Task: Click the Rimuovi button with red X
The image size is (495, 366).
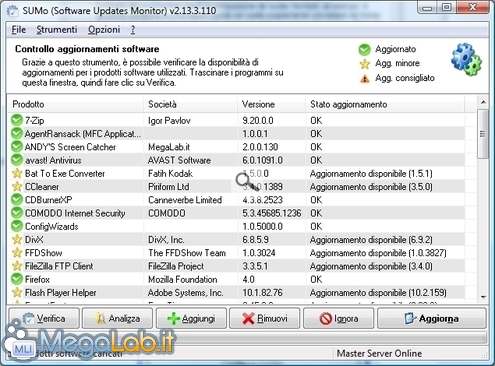Action: click(x=265, y=318)
